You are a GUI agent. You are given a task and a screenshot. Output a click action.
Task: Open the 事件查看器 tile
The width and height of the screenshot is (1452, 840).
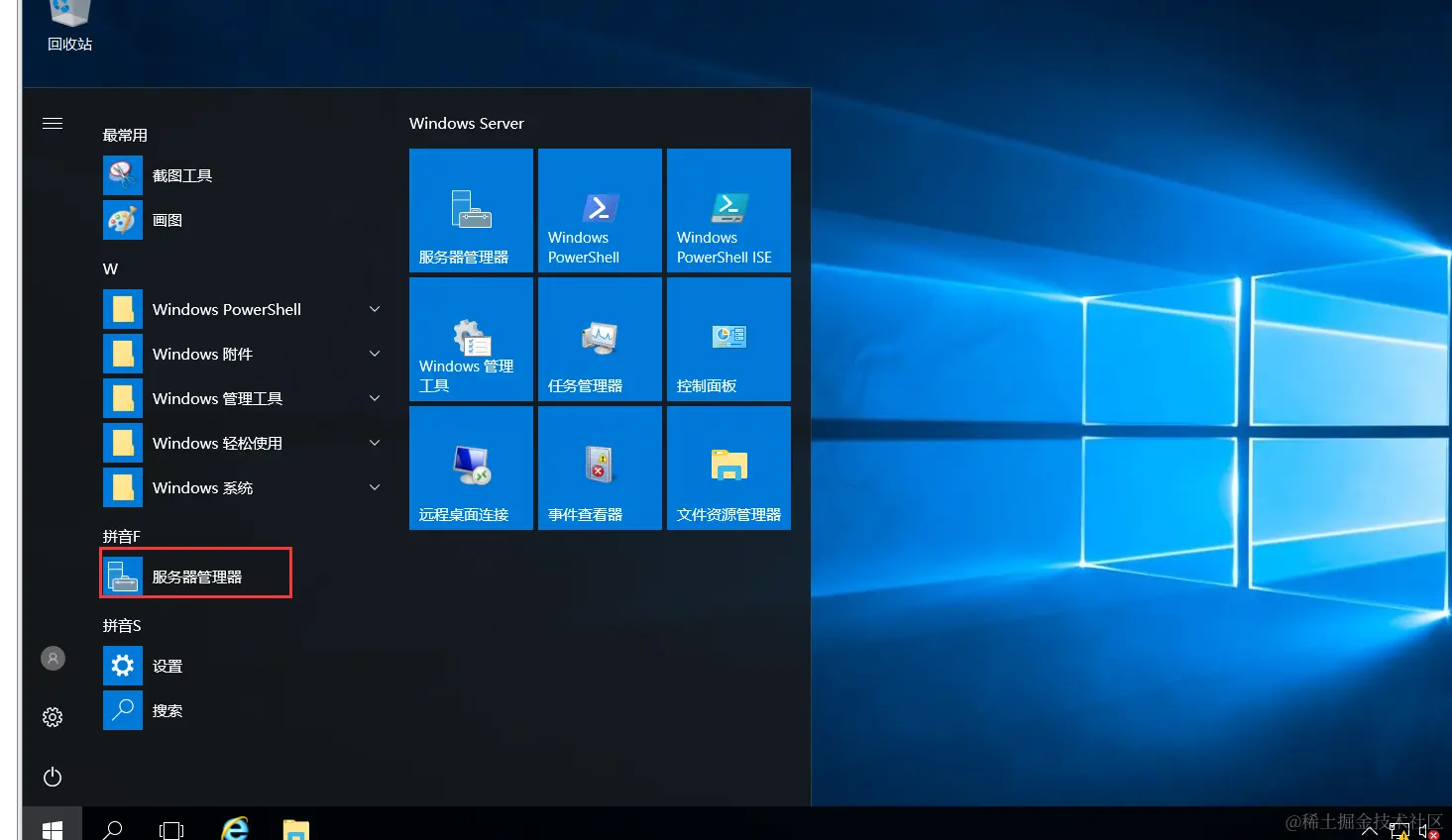tap(600, 468)
